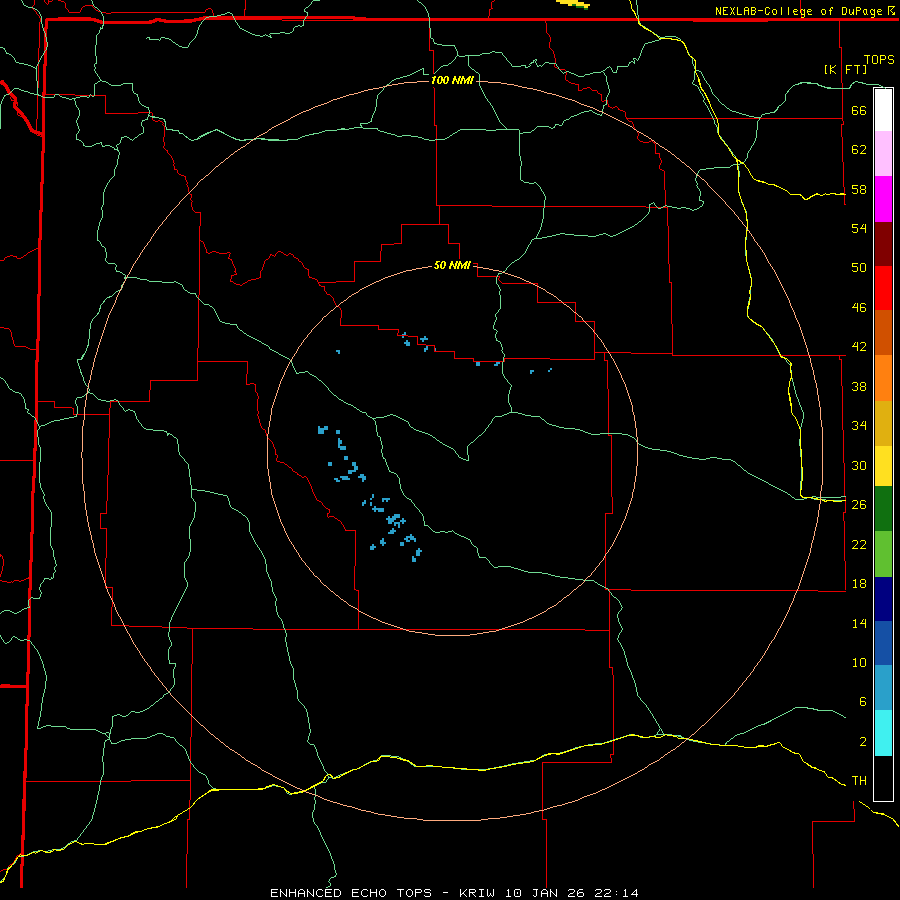Screen dimensions: 900x900
Task: Click the bright red band between 50 and 46
Action: [883, 288]
